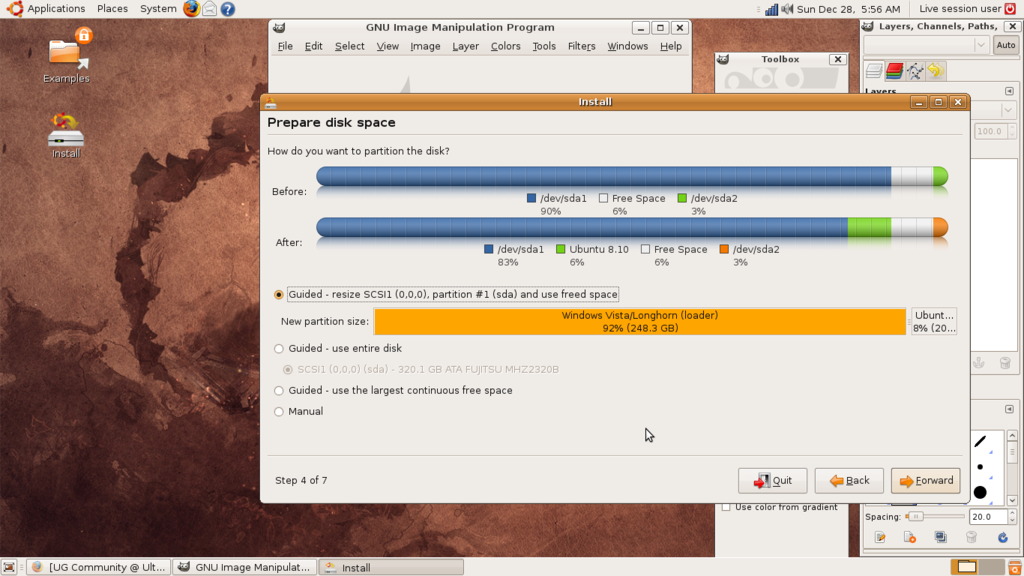Click the network signal indicator in system tray

click(771, 9)
